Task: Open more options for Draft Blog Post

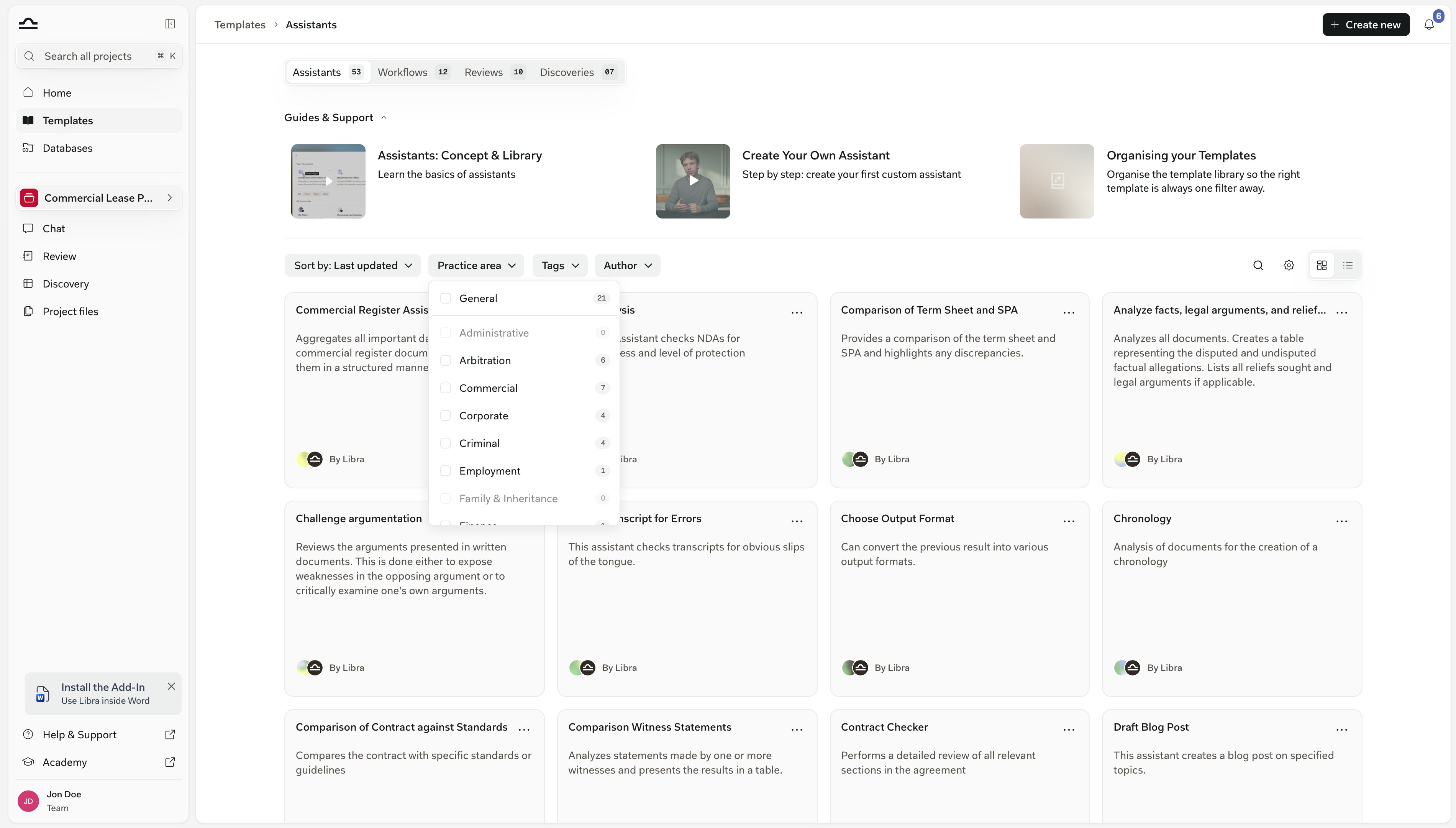Action: [1342, 729]
